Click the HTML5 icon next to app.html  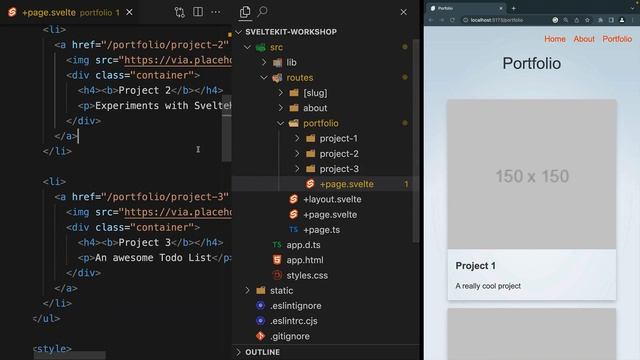coord(277,260)
